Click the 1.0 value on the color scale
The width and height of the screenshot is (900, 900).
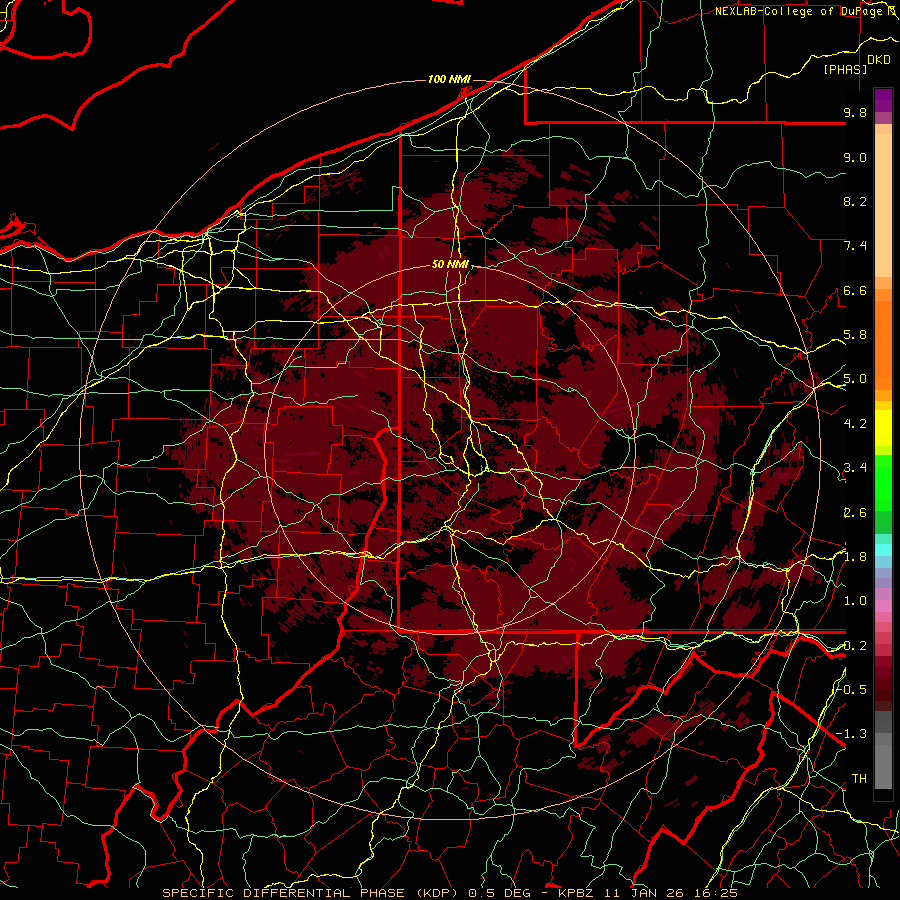click(855, 601)
